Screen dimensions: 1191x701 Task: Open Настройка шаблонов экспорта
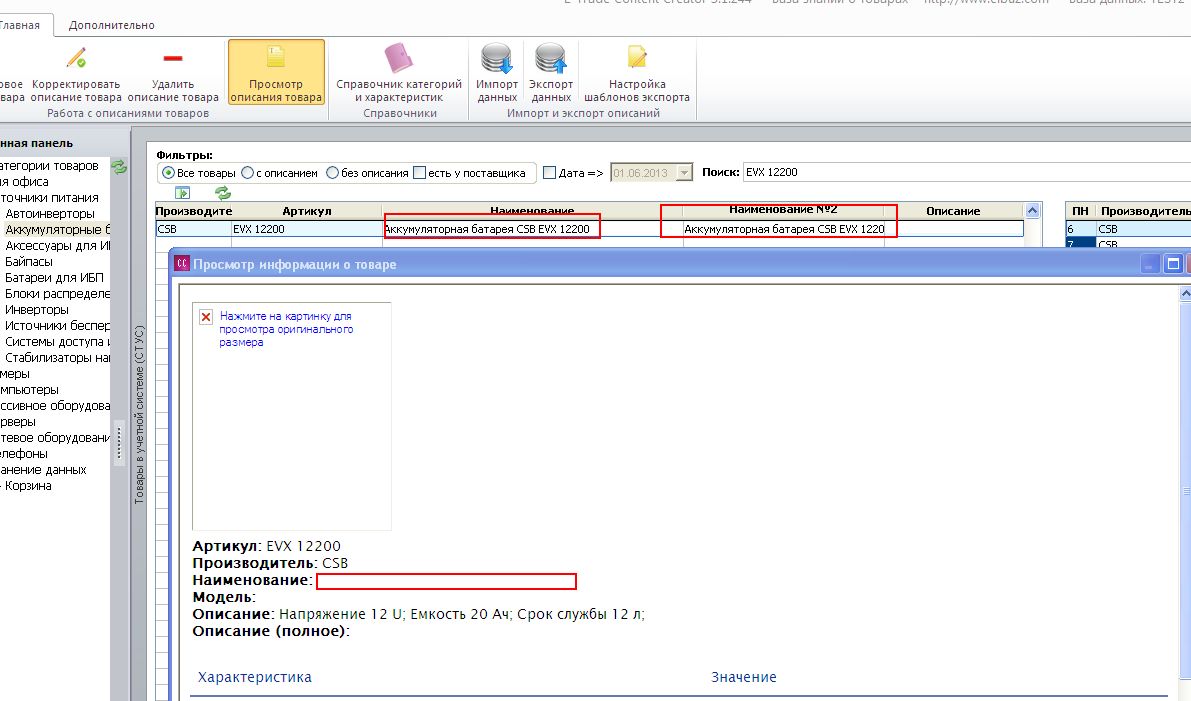click(x=637, y=72)
